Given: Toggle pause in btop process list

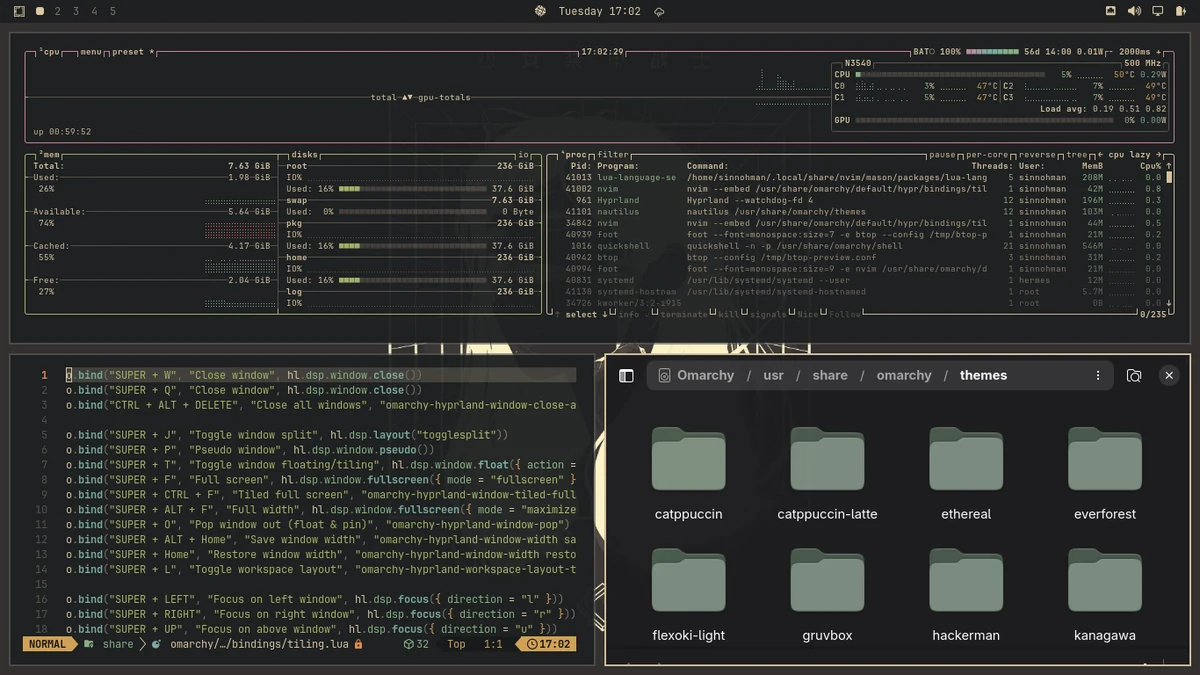Looking at the screenshot, I should [x=943, y=155].
